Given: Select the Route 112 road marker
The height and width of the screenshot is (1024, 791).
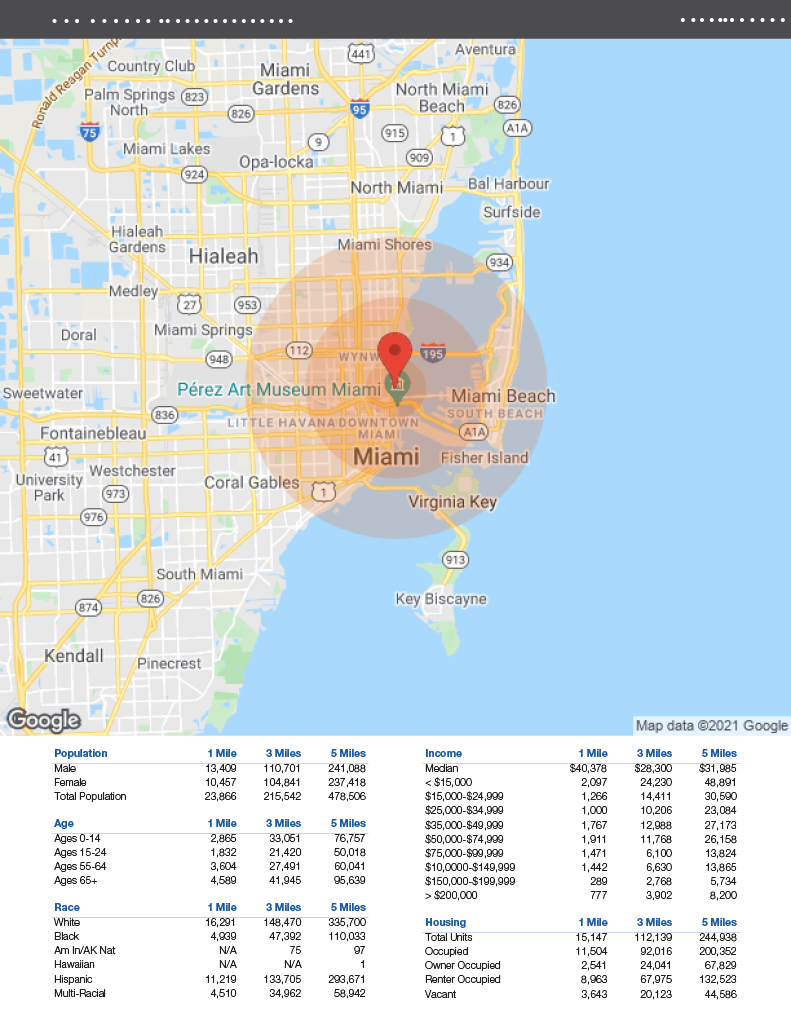Looking at the screenshot, I should (x=299, y=350).
